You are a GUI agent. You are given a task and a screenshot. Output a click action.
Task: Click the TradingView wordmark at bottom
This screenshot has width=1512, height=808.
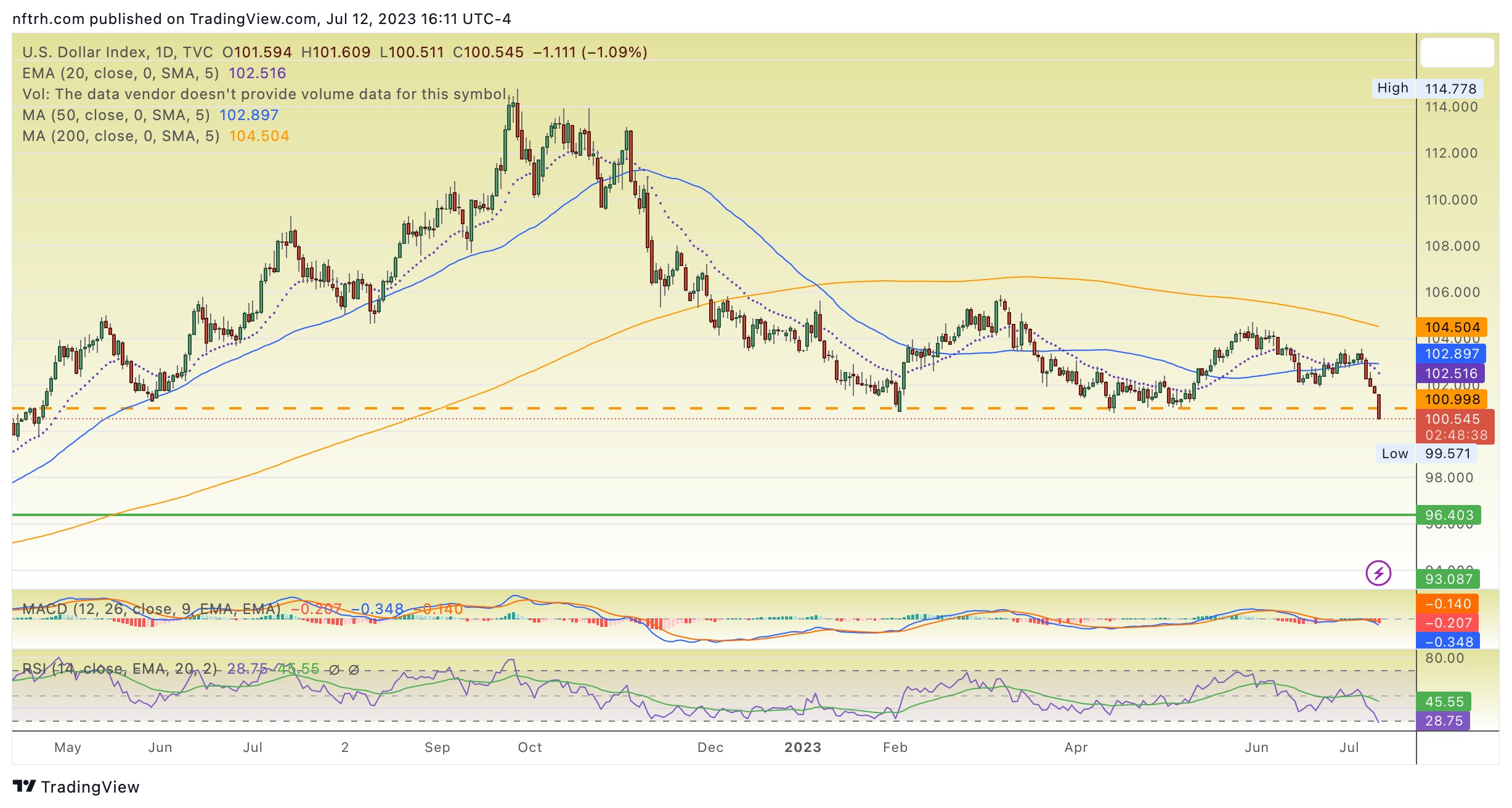(x=90, y=787)
